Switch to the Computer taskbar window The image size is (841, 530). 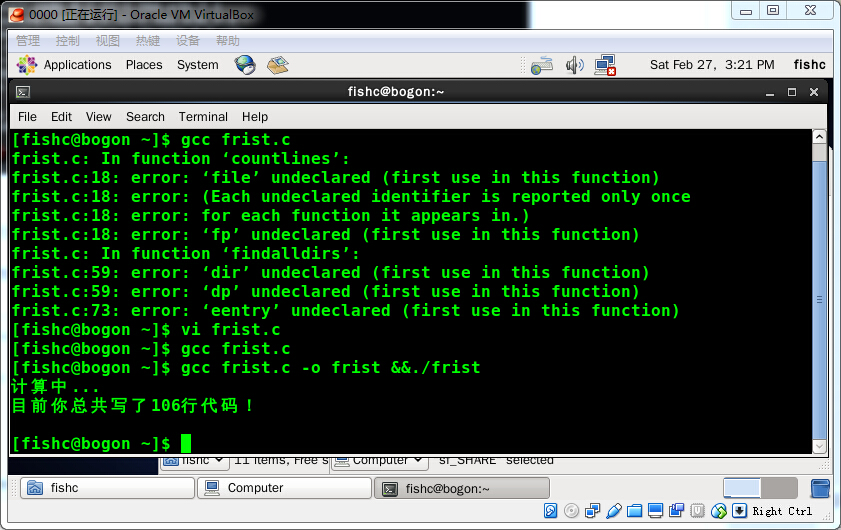(x=284, y=488)
